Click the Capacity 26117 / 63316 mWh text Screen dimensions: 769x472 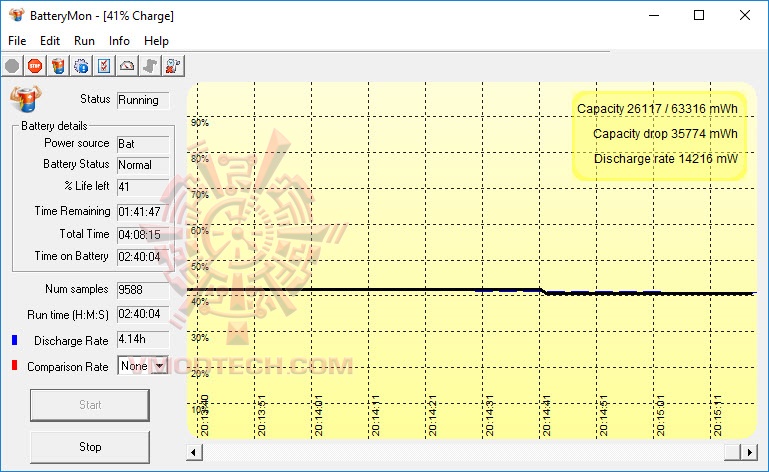pyautogui.click(x=657, y=109)
